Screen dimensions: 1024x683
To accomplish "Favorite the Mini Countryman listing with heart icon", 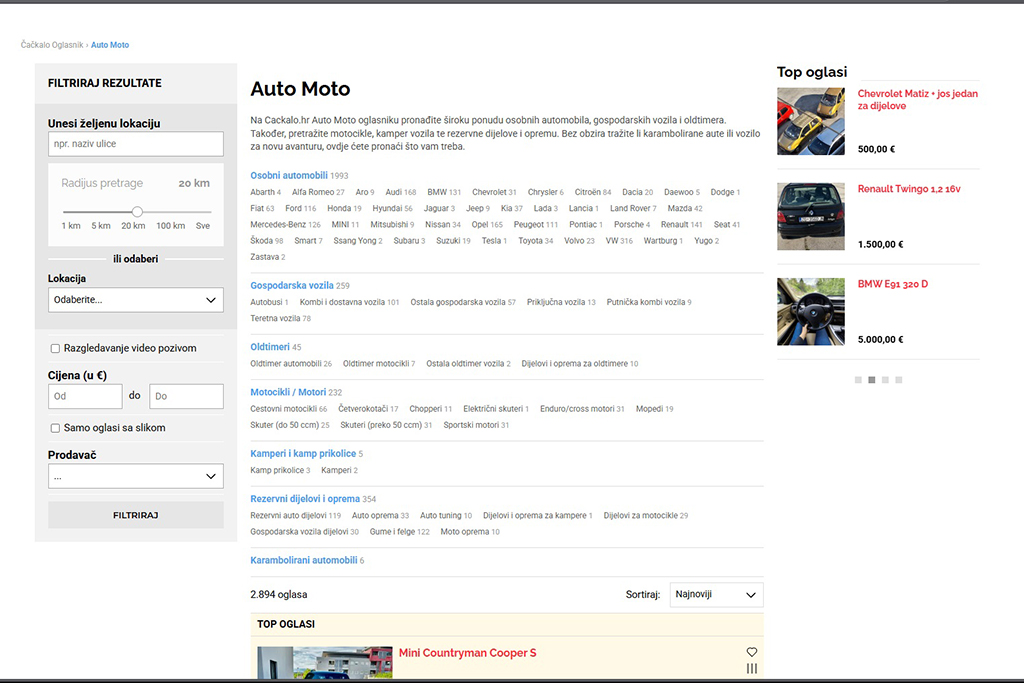I will point(752,653).
